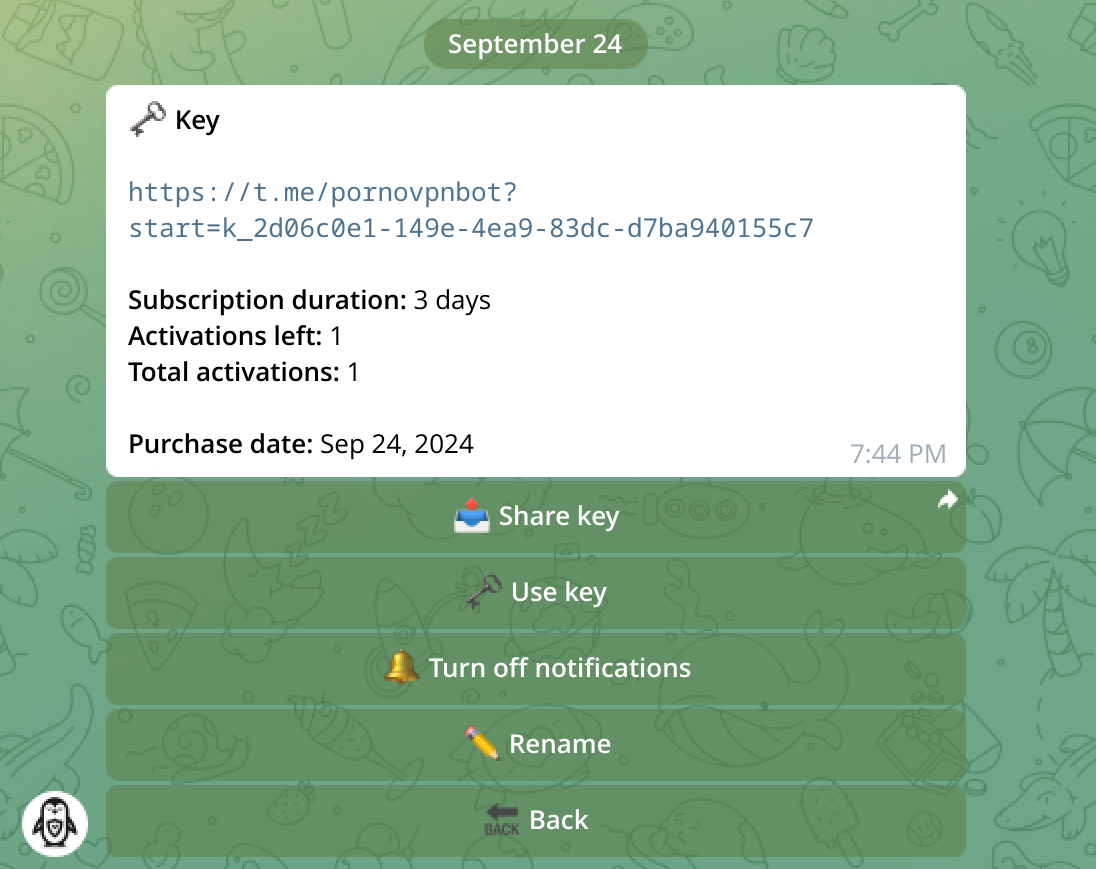Open the t.me bot start link
This screenshot has width=1096, height=869.
pyautogui.click(x=470, y=210)
